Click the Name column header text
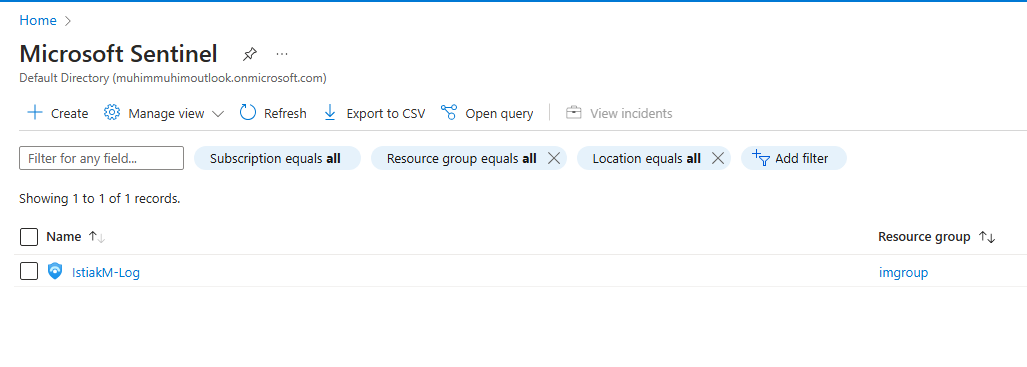The width and height of the screenshot is (1027, 367). [x=64, y=237]
